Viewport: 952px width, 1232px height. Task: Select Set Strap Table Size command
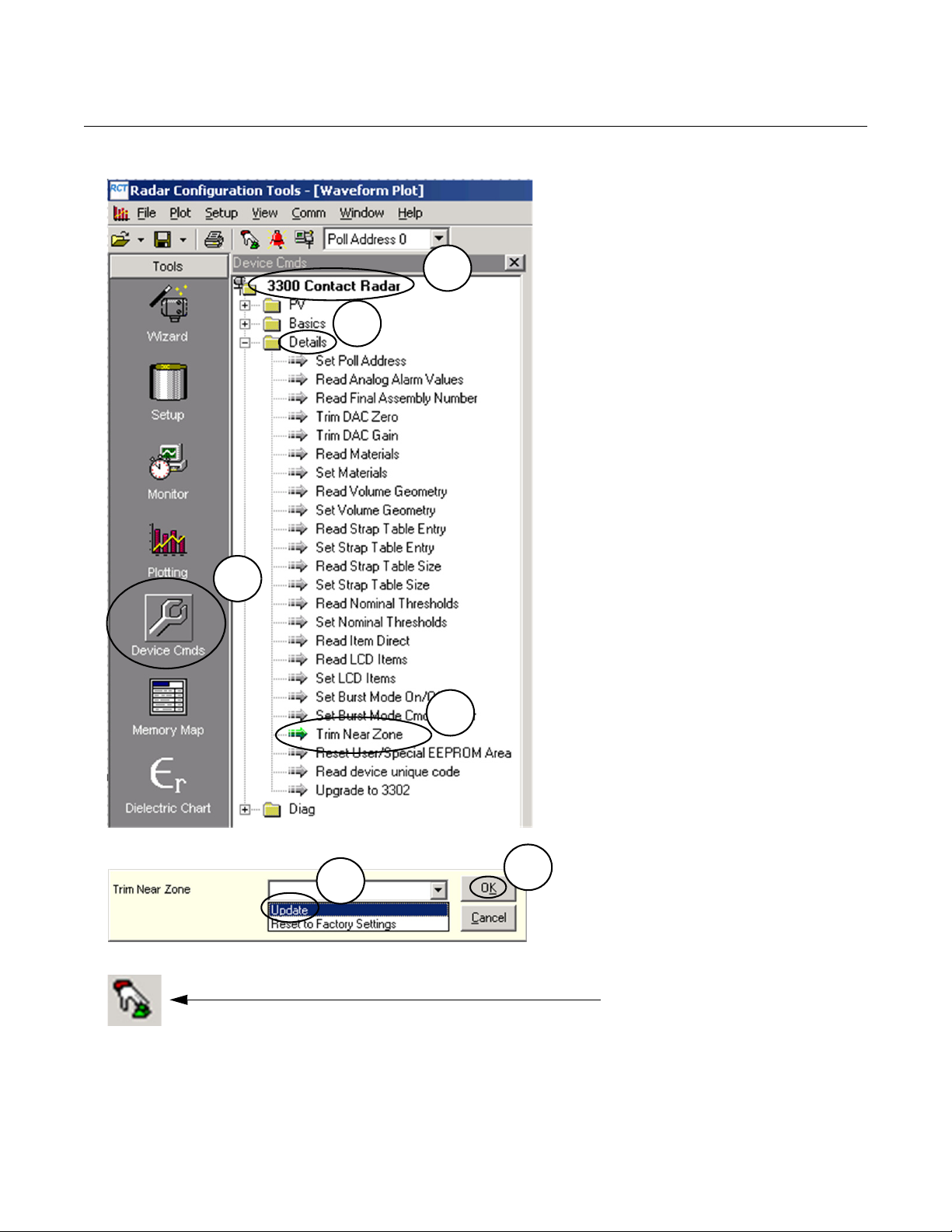pyautogui.click(x=372, y=585)
